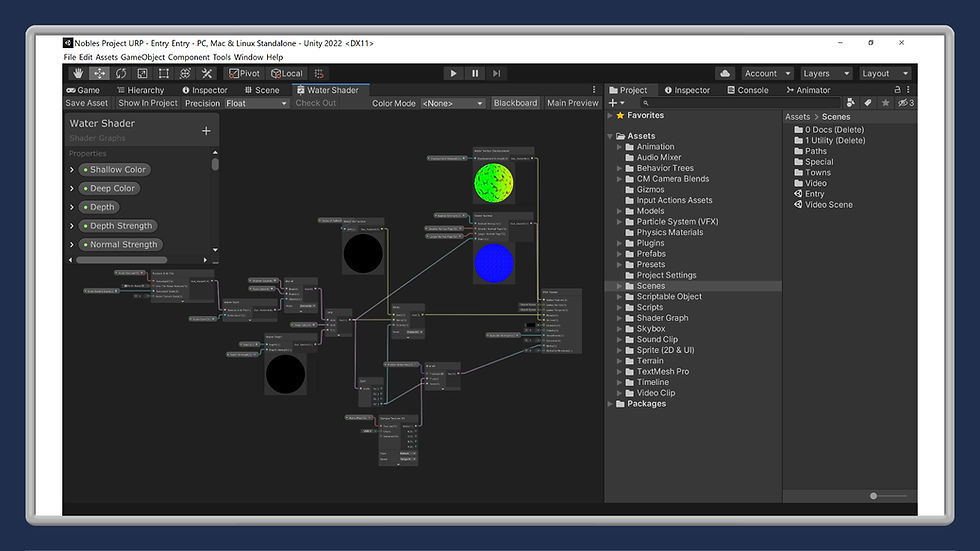Viewport: 980px width, 551px height.
Task: Select the Rect transform tool
Action: 164,73
